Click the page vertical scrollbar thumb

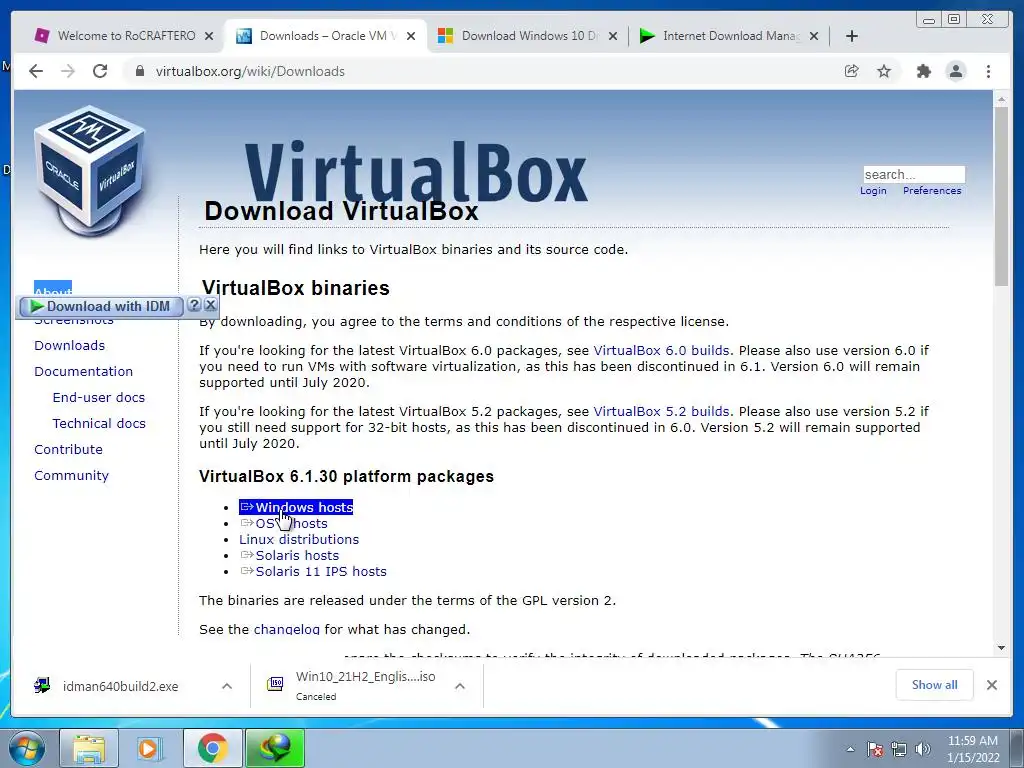point(1001,196)
